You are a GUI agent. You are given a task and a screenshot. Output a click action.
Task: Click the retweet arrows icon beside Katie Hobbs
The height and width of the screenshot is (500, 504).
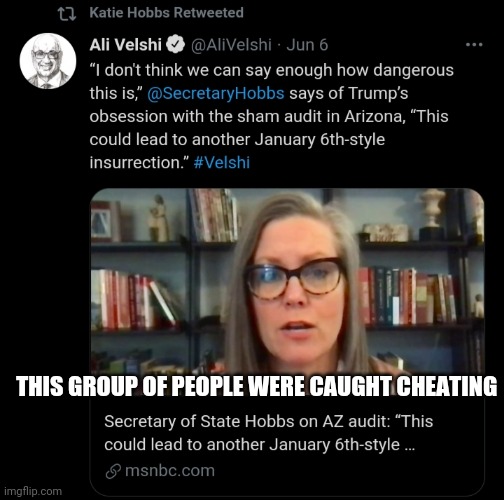[x=67, y=13]
